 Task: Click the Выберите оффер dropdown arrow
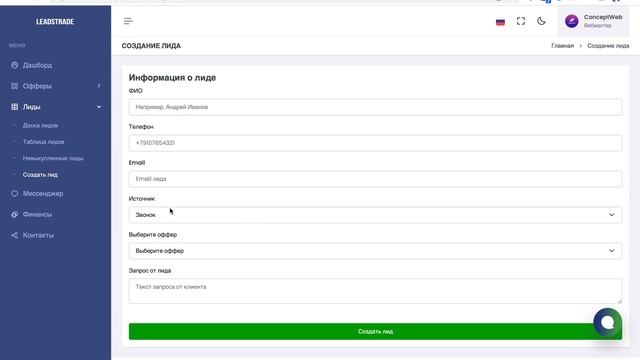click(x=611, y=251)
